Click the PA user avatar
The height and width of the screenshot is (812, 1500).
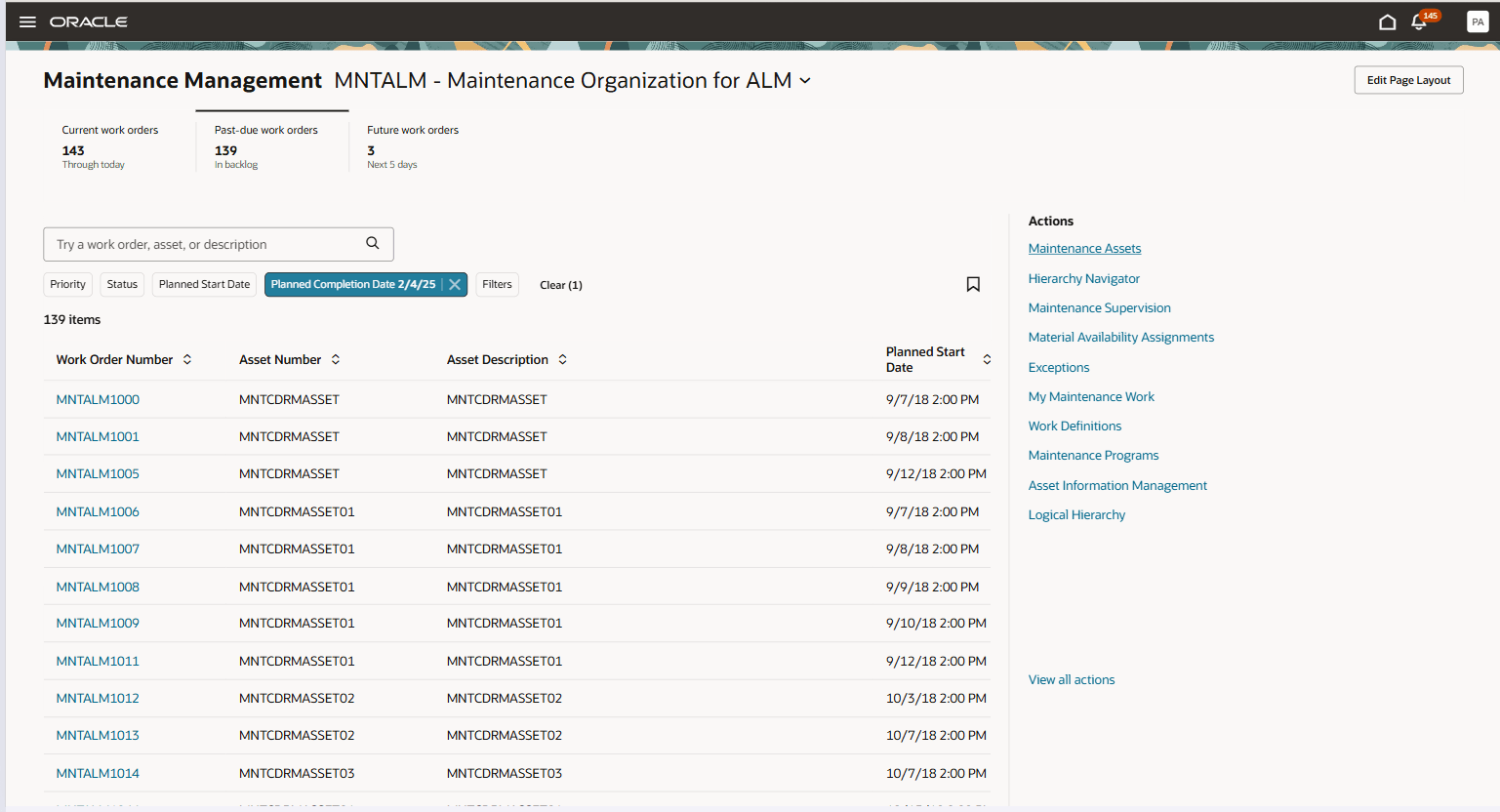pos(1477,20)
